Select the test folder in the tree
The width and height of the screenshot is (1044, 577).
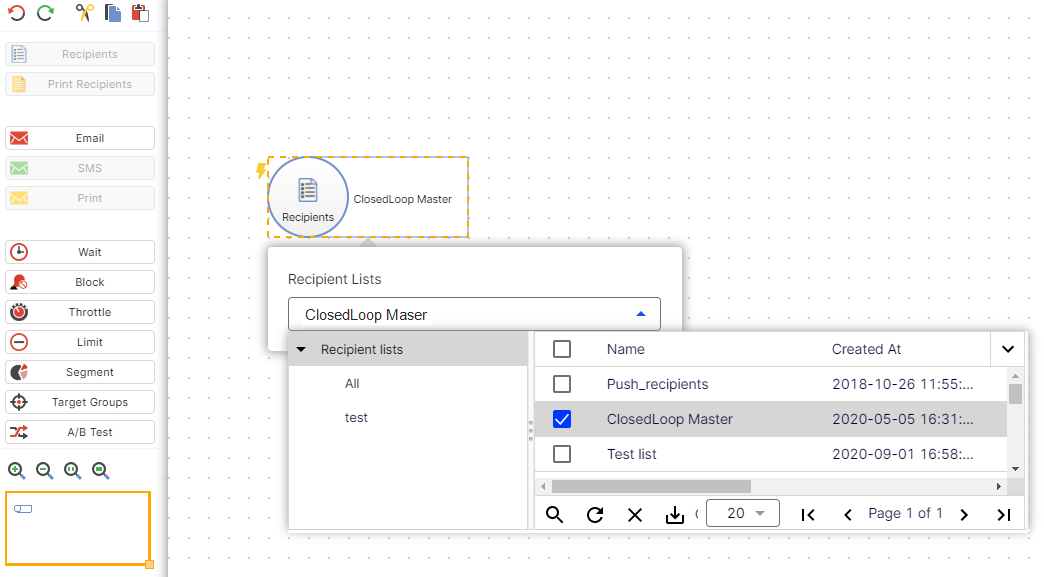(x=356, y=418)
